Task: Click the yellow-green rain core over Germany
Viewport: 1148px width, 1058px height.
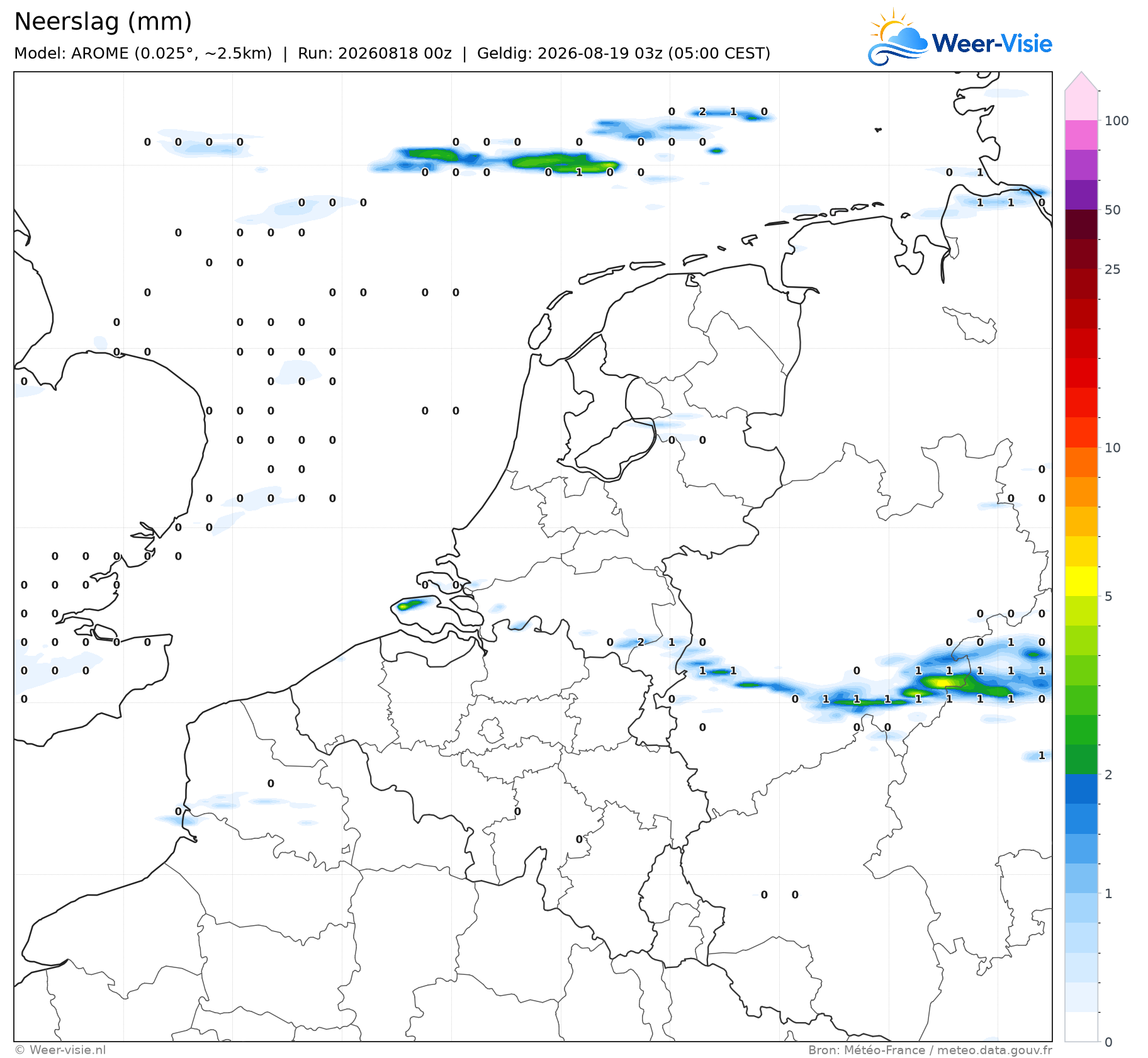Action: tap(942, 682)
